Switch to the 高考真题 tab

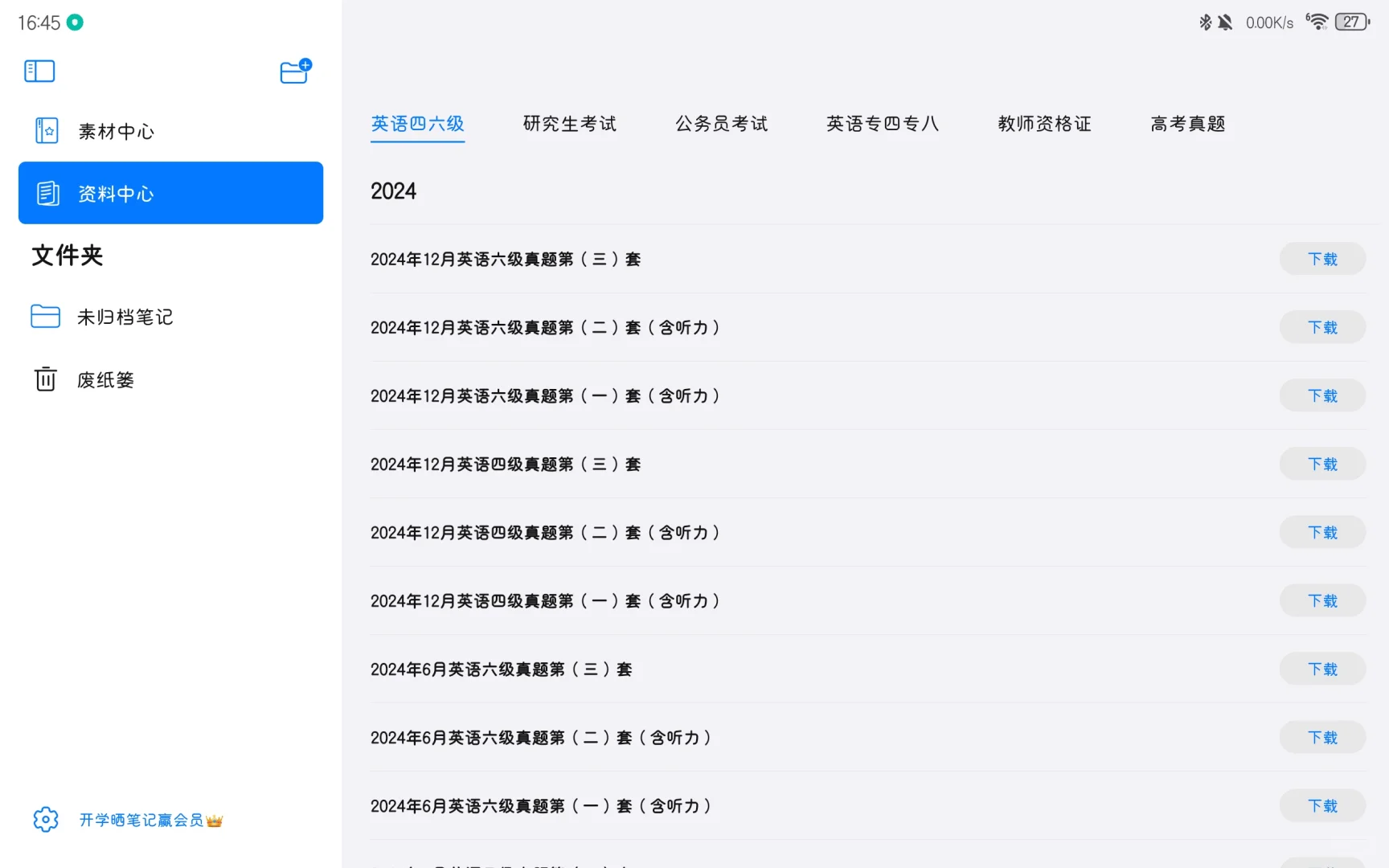click(1187, 123)
